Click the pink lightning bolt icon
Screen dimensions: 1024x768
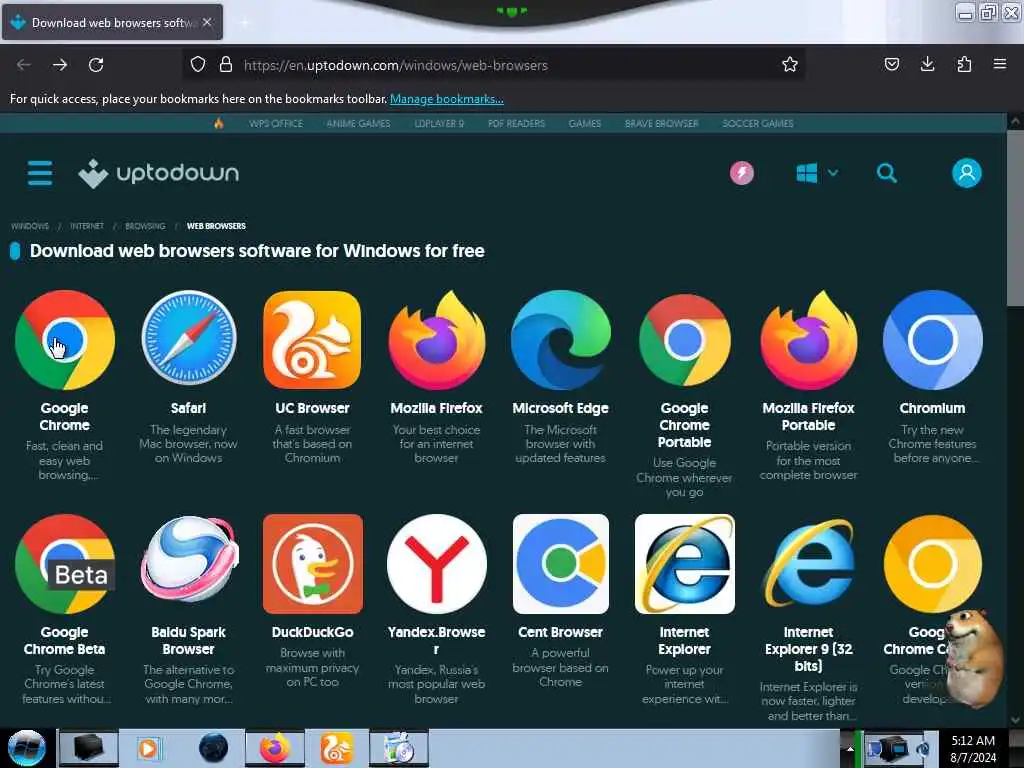pos(742,173)
